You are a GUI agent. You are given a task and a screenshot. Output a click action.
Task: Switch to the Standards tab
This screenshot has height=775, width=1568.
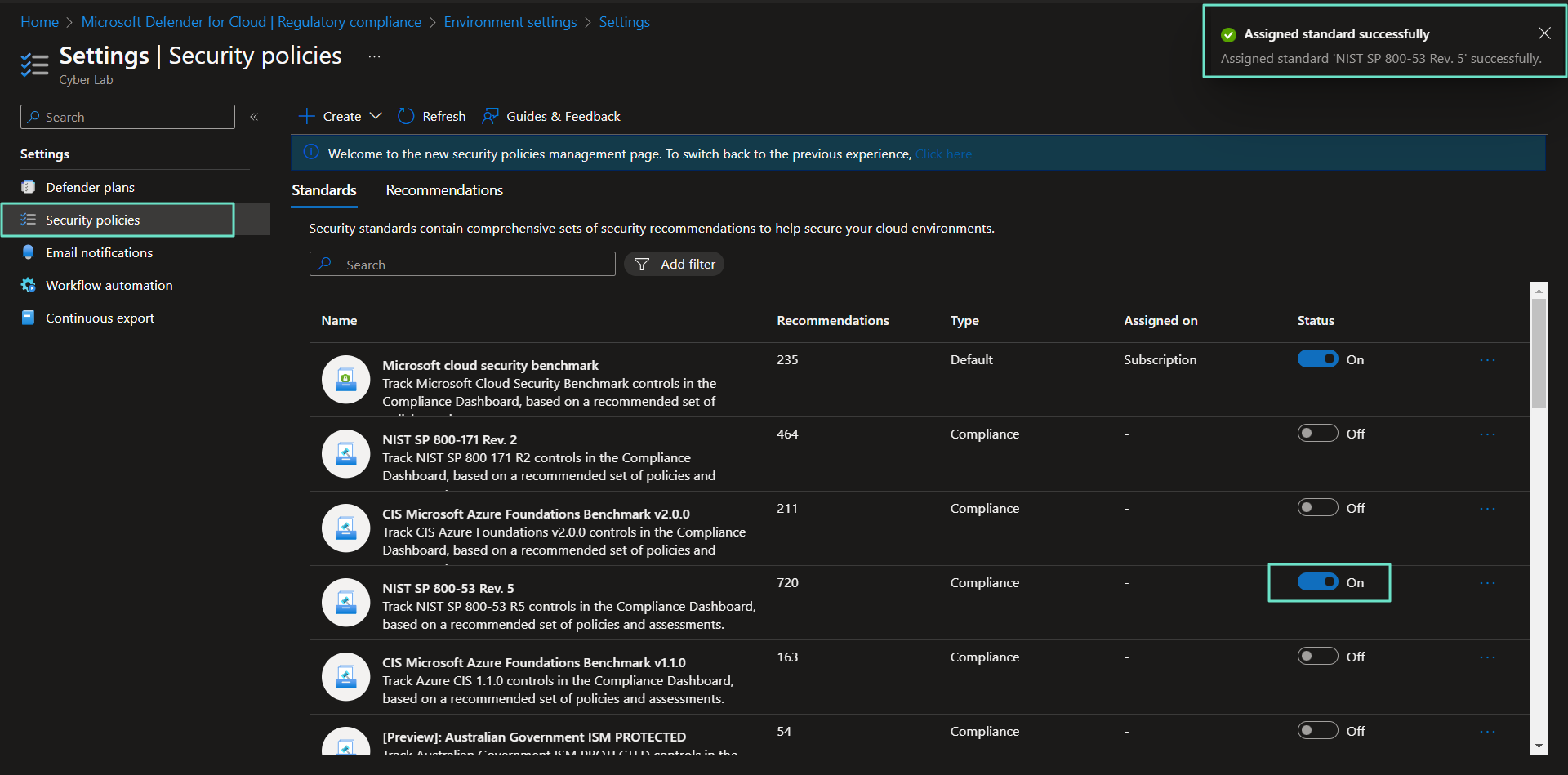click(324, 190)
